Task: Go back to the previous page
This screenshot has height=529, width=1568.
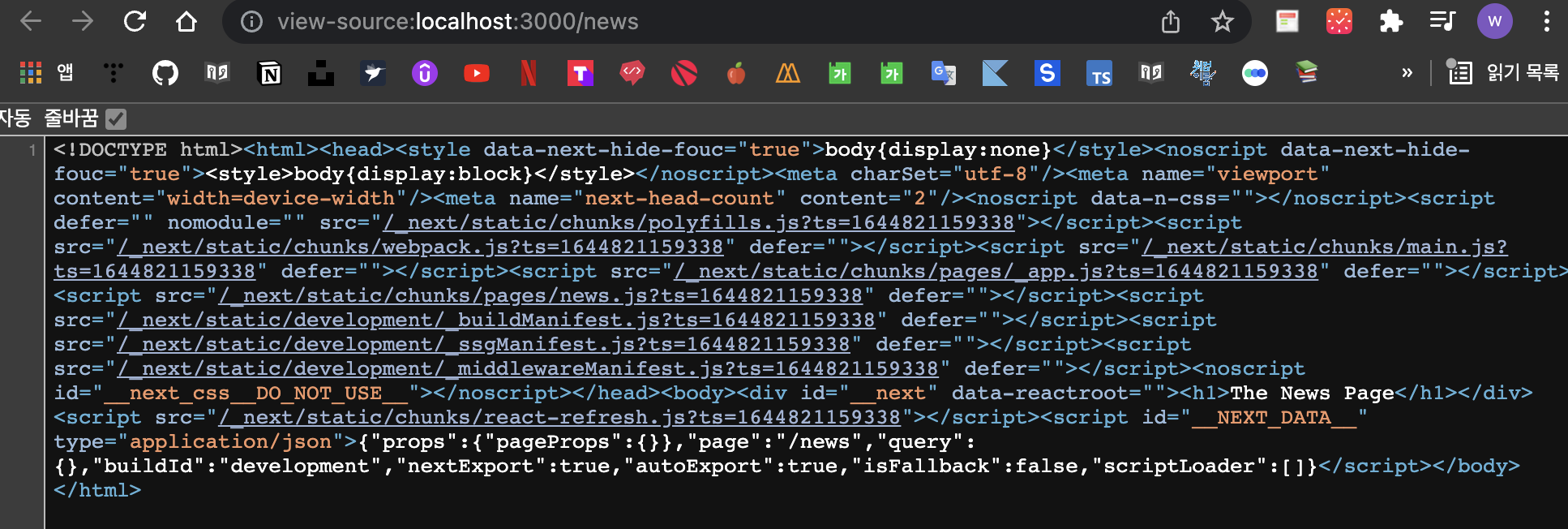Action: [31, 22]
